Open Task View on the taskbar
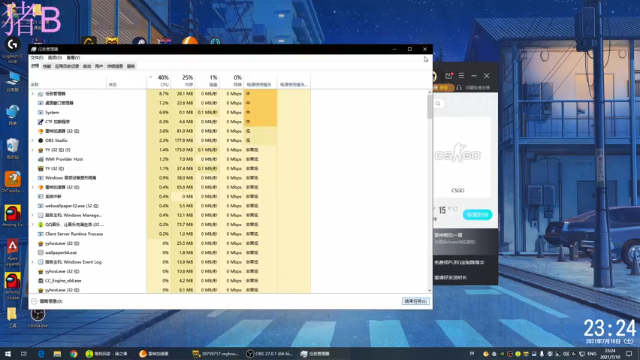 tap(24, 354)
